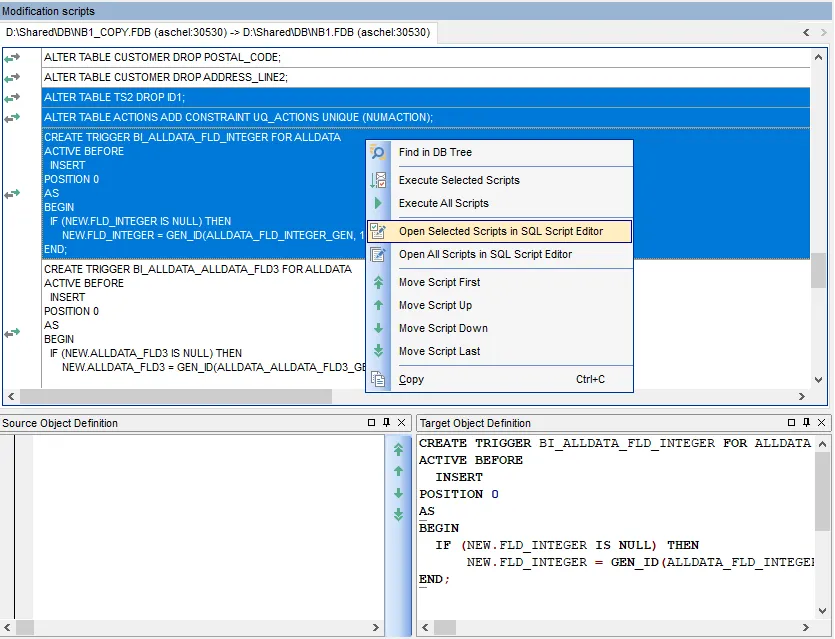Click Source Definition horizontal scroll right arrow
Screen dimensions: 835x639
click(376, 627)
